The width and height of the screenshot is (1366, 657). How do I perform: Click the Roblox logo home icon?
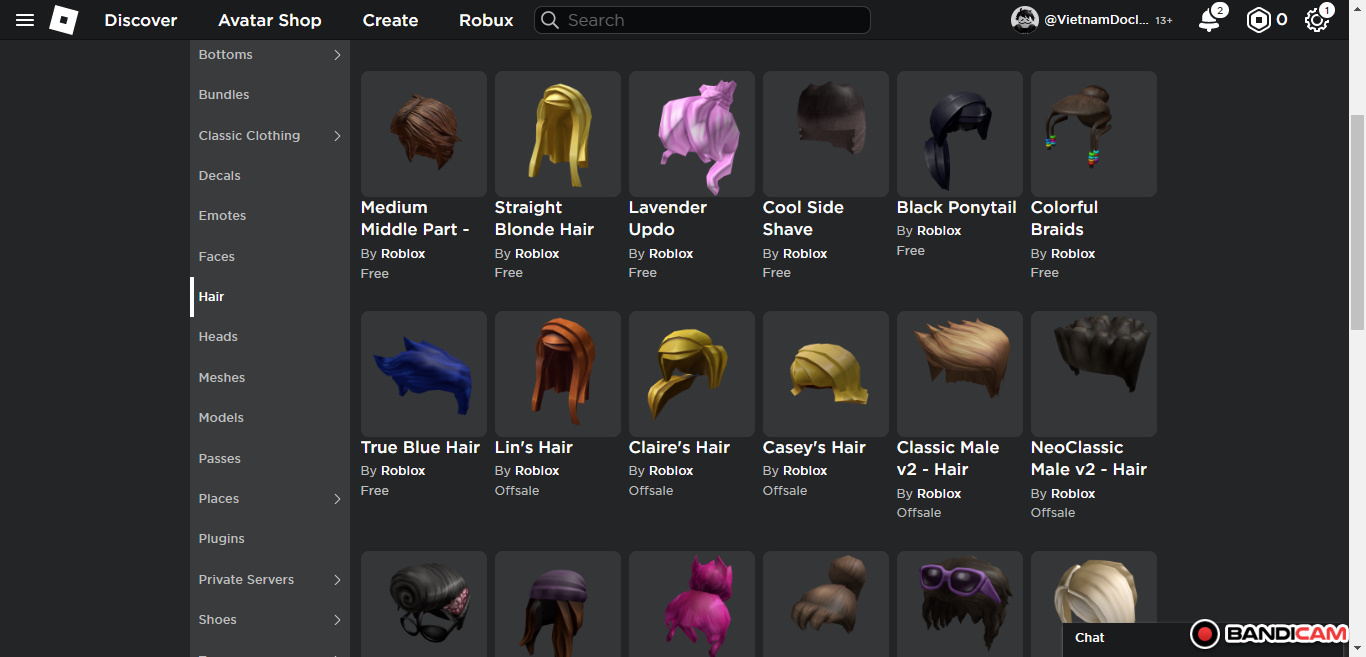click(x=64, y=20)
